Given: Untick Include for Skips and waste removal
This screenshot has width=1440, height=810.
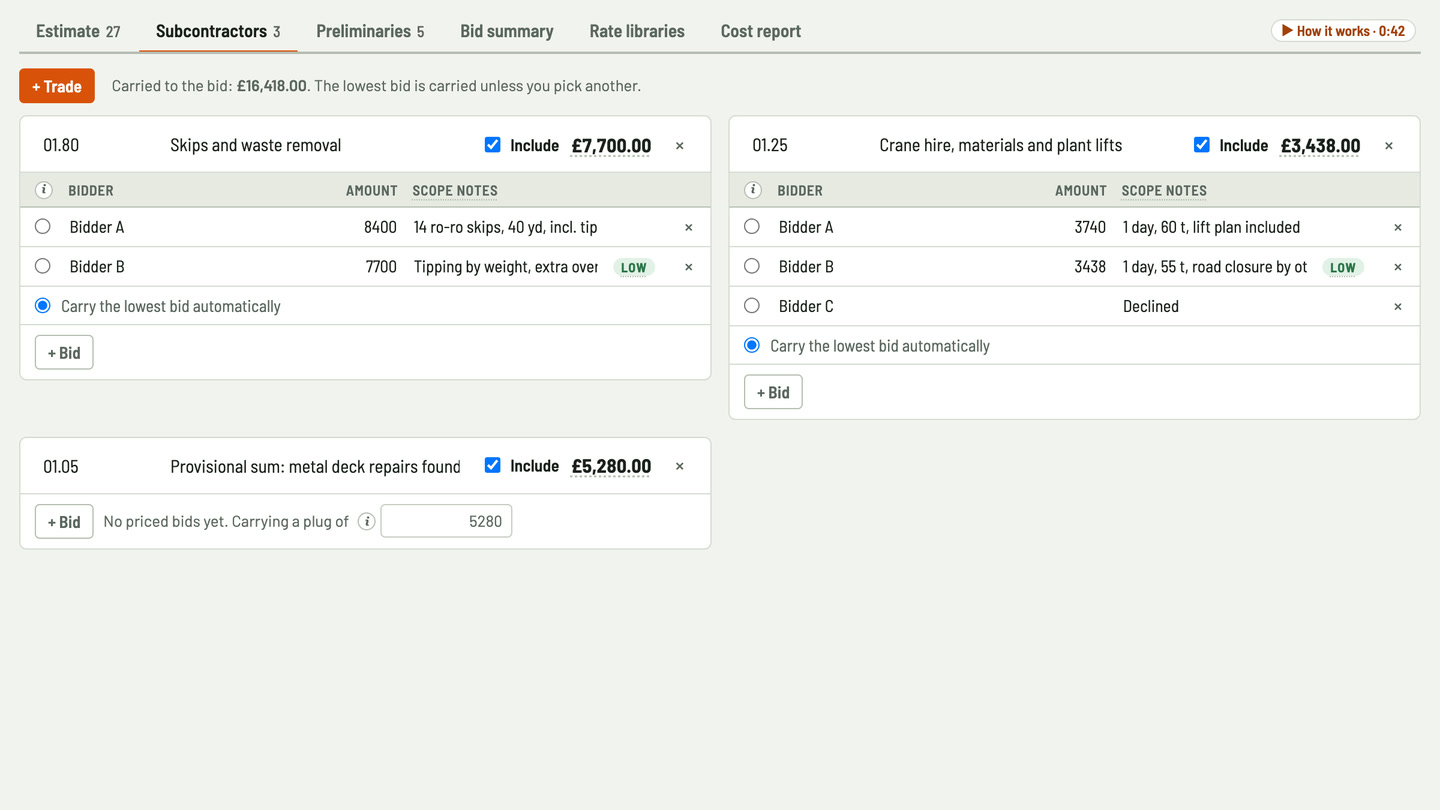Looking at the screenshot, I should tap(492, 145).
